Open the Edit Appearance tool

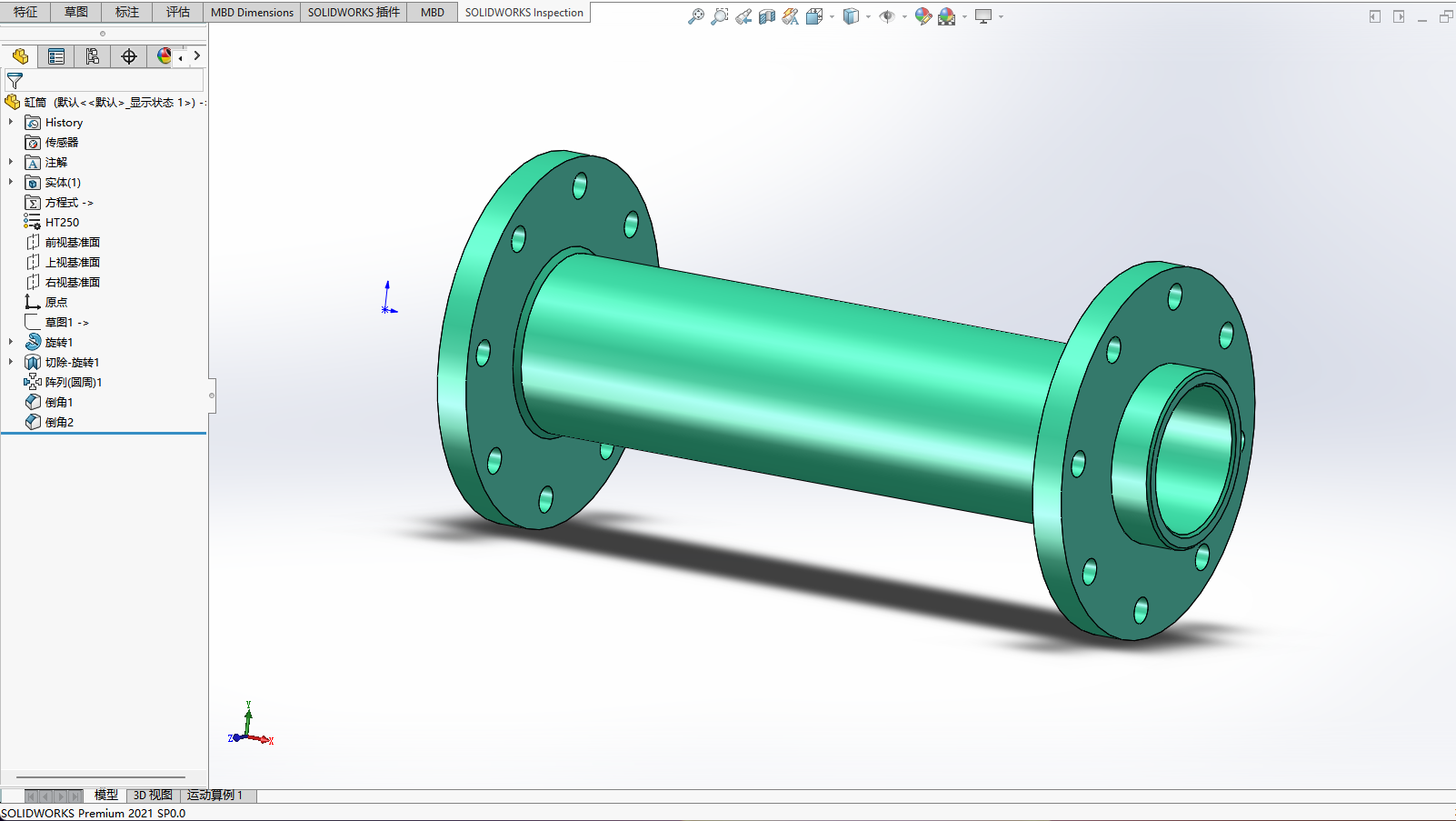point(922,16)
